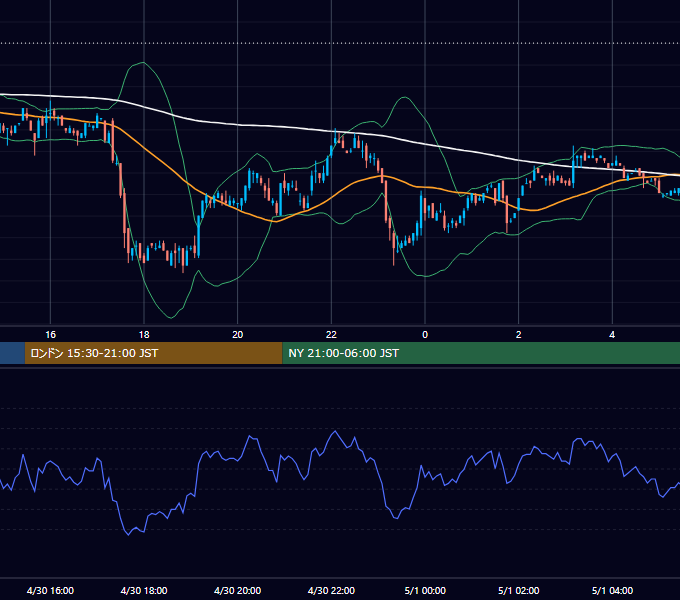Click the 5/1 02:00 date label
The width and height of the screenshot is (680, 600).
tap(519, 590)
